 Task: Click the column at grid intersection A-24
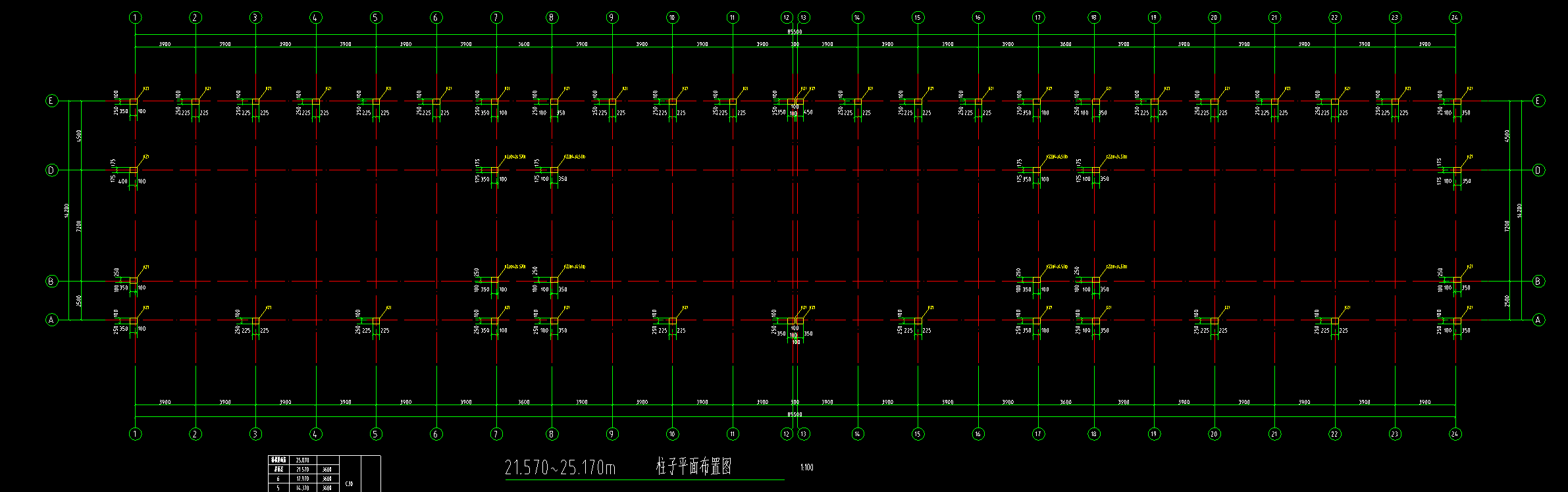(x=1457, y=321)
